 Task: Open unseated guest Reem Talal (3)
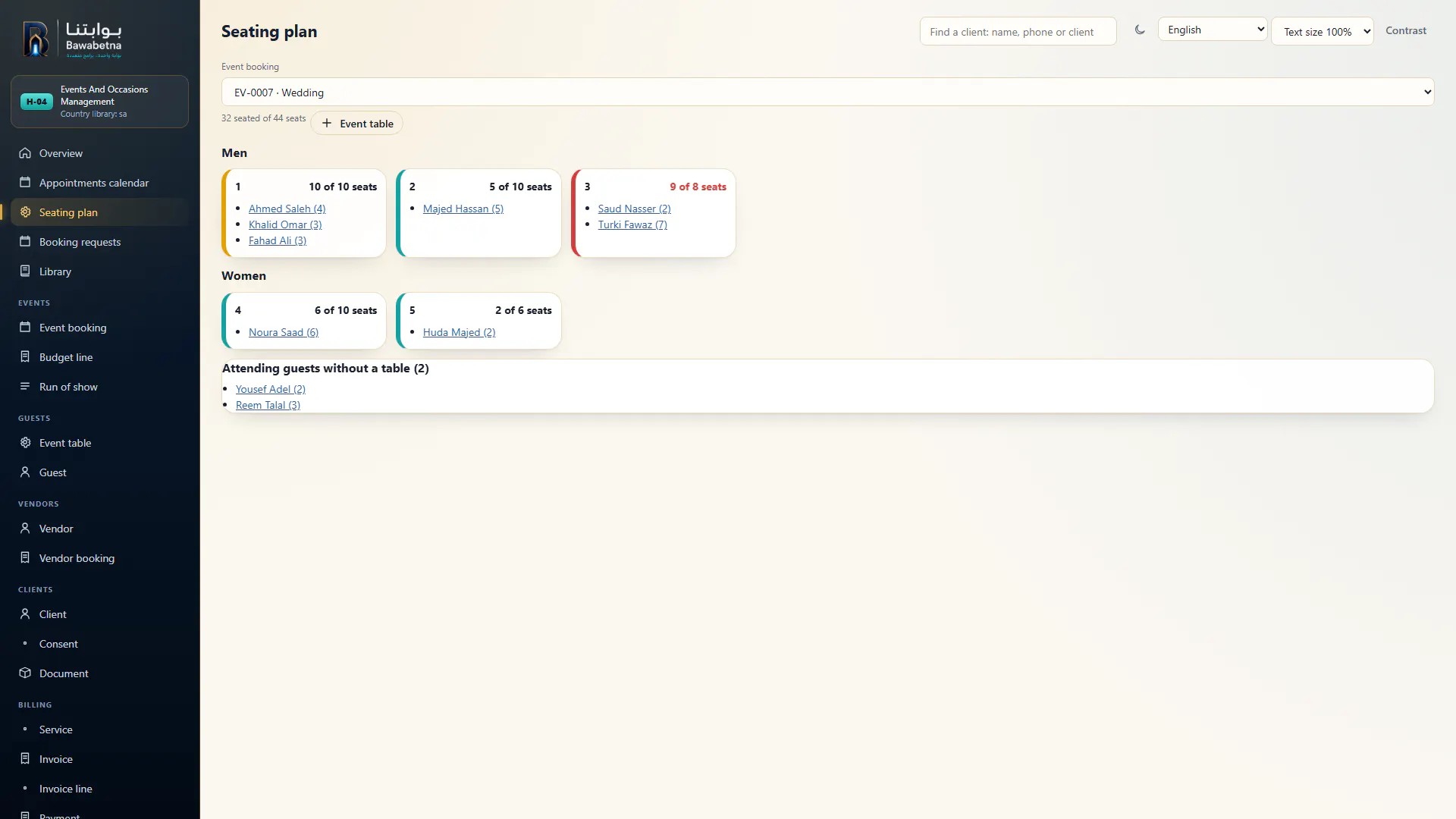(268, 405)
